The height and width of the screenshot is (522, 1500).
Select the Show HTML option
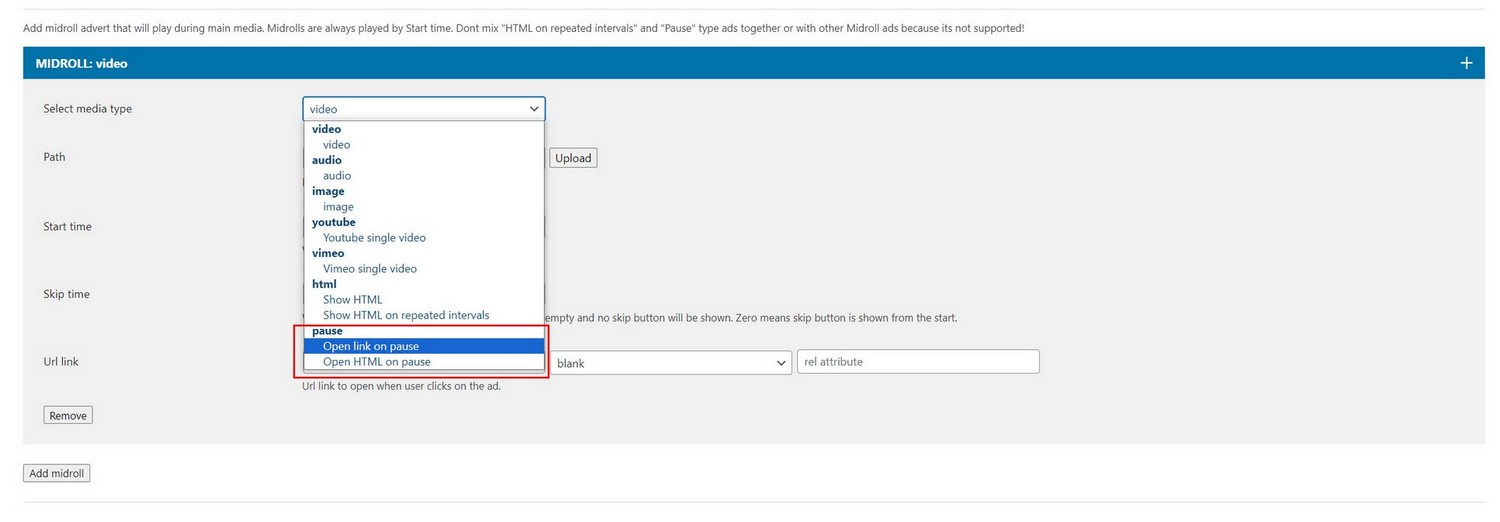352,300
